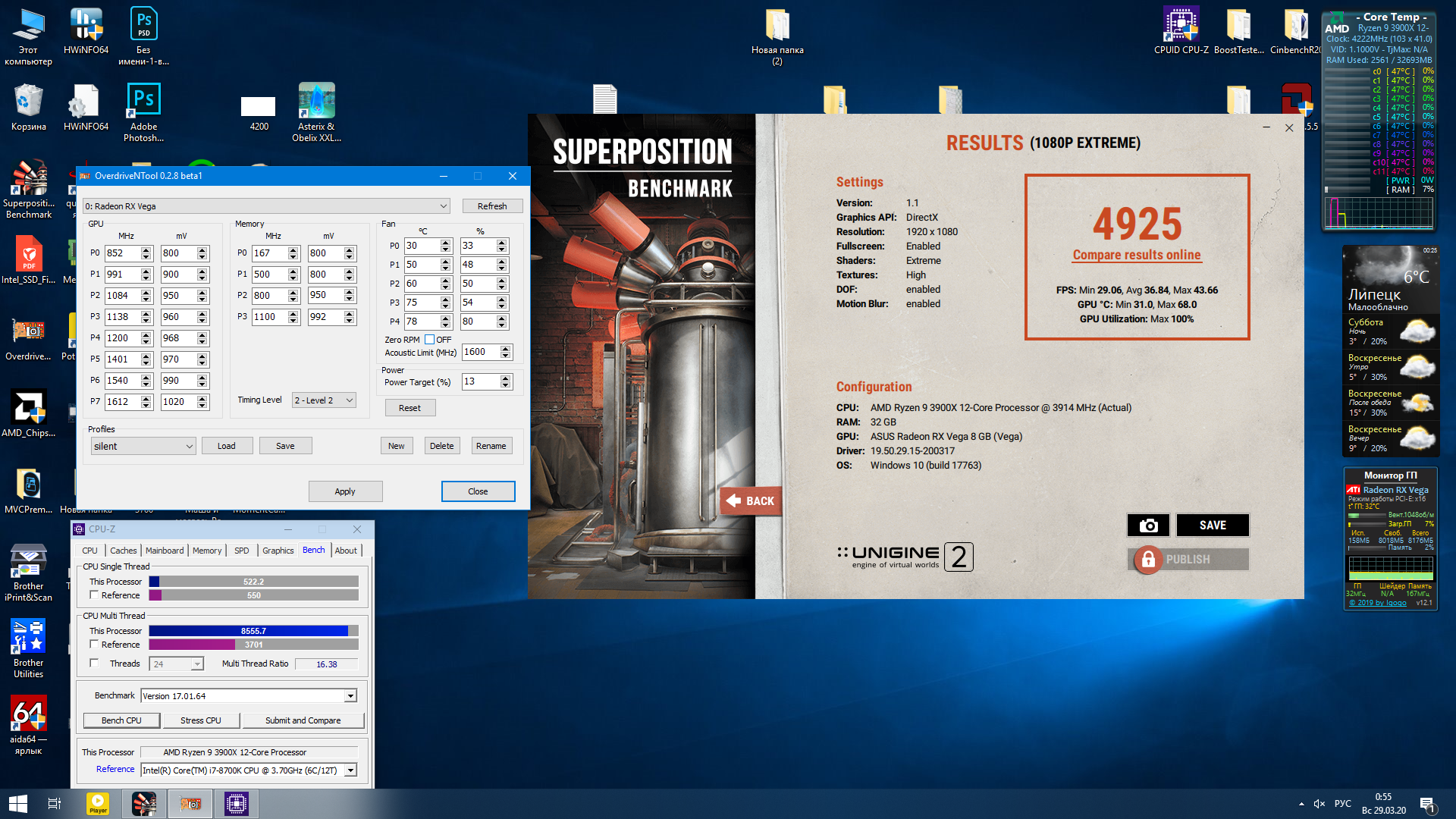Click the volume muted tray icon
The width and height of the screenshot is (1456, 819).
(x=1319, y=803)
